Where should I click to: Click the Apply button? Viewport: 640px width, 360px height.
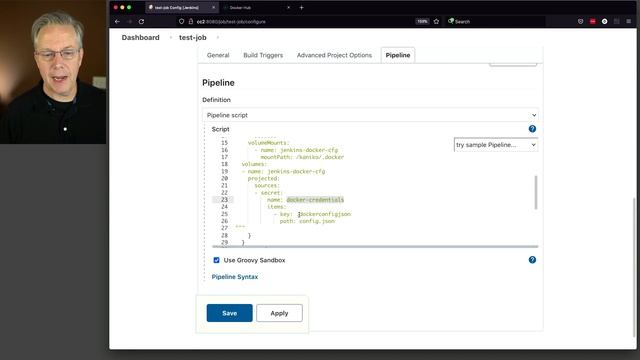tap(279, 313)
